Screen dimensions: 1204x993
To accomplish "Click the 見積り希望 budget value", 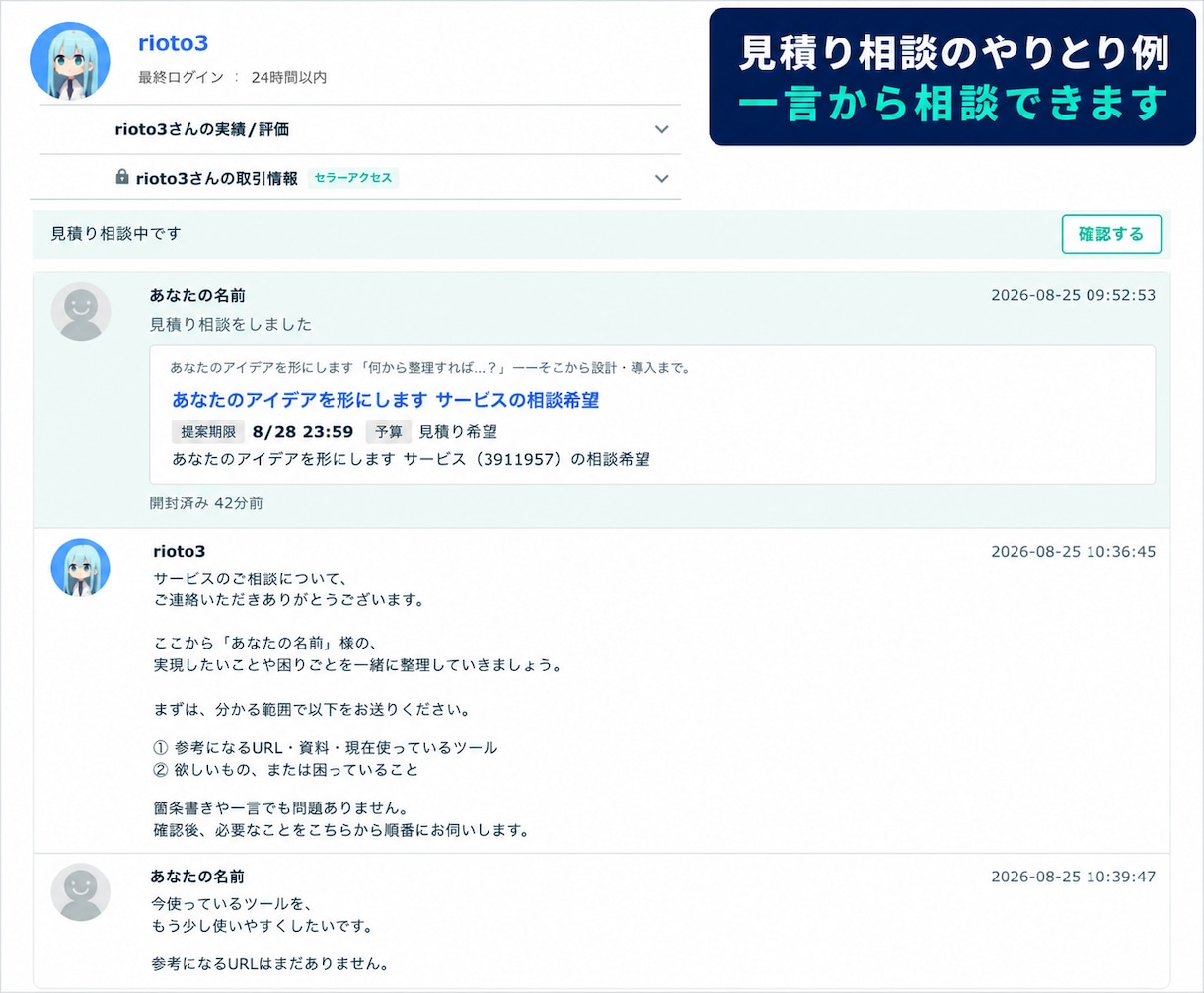I will click(x=458, y=432).
